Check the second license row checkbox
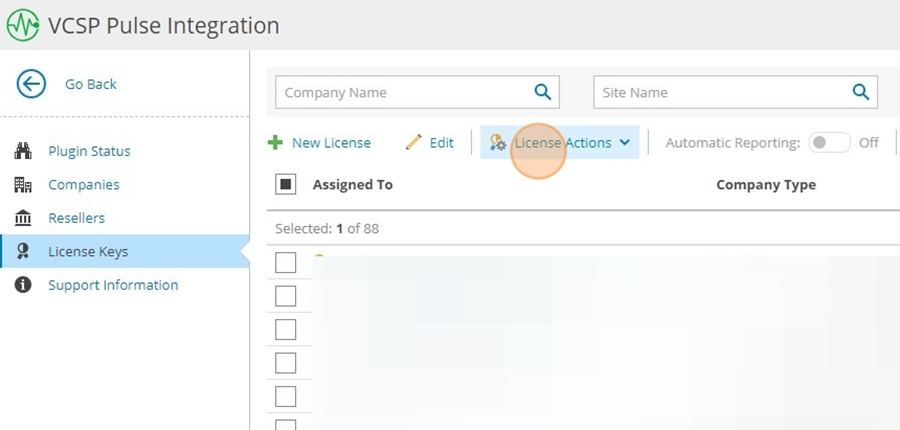 [x=285, y=296]
